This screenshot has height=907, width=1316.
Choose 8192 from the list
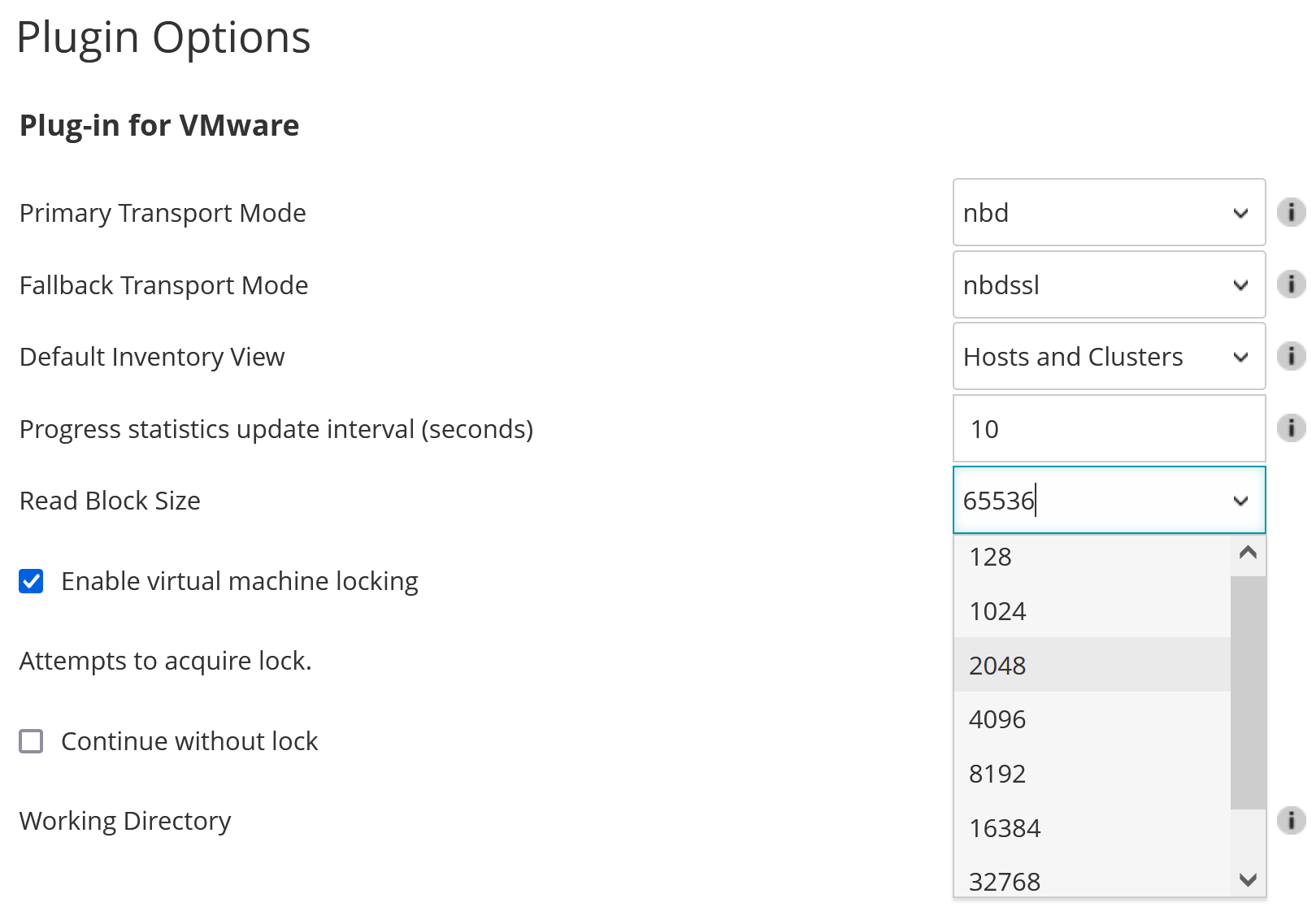point(1092,773)
